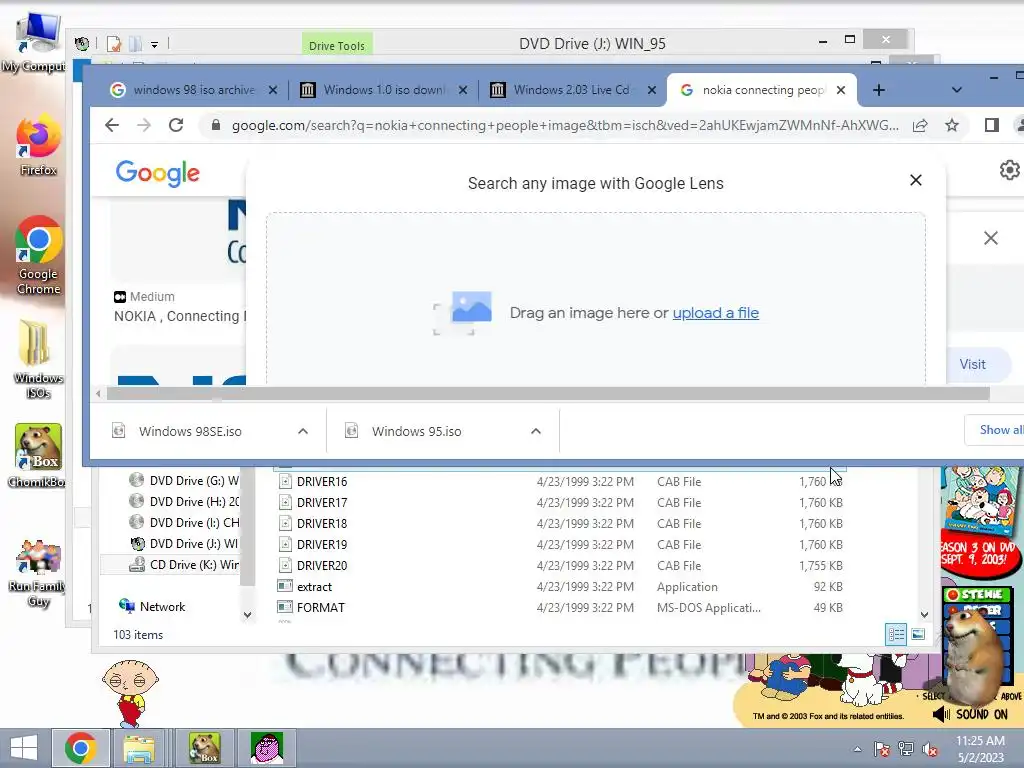1024x768 pixels.
Task: Select DVD Drive (I:) in navigation pane
Action: 184,522
